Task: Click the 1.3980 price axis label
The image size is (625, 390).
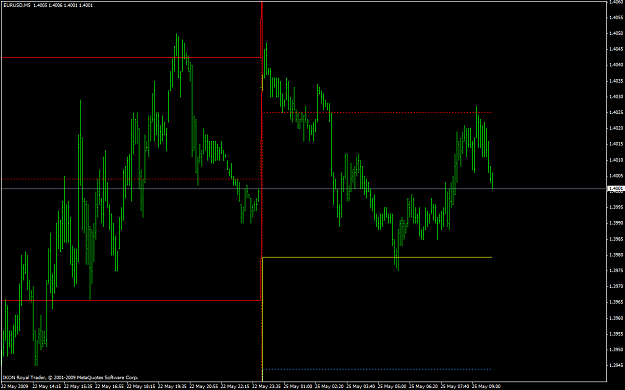Action: click(x=616, y=255)
